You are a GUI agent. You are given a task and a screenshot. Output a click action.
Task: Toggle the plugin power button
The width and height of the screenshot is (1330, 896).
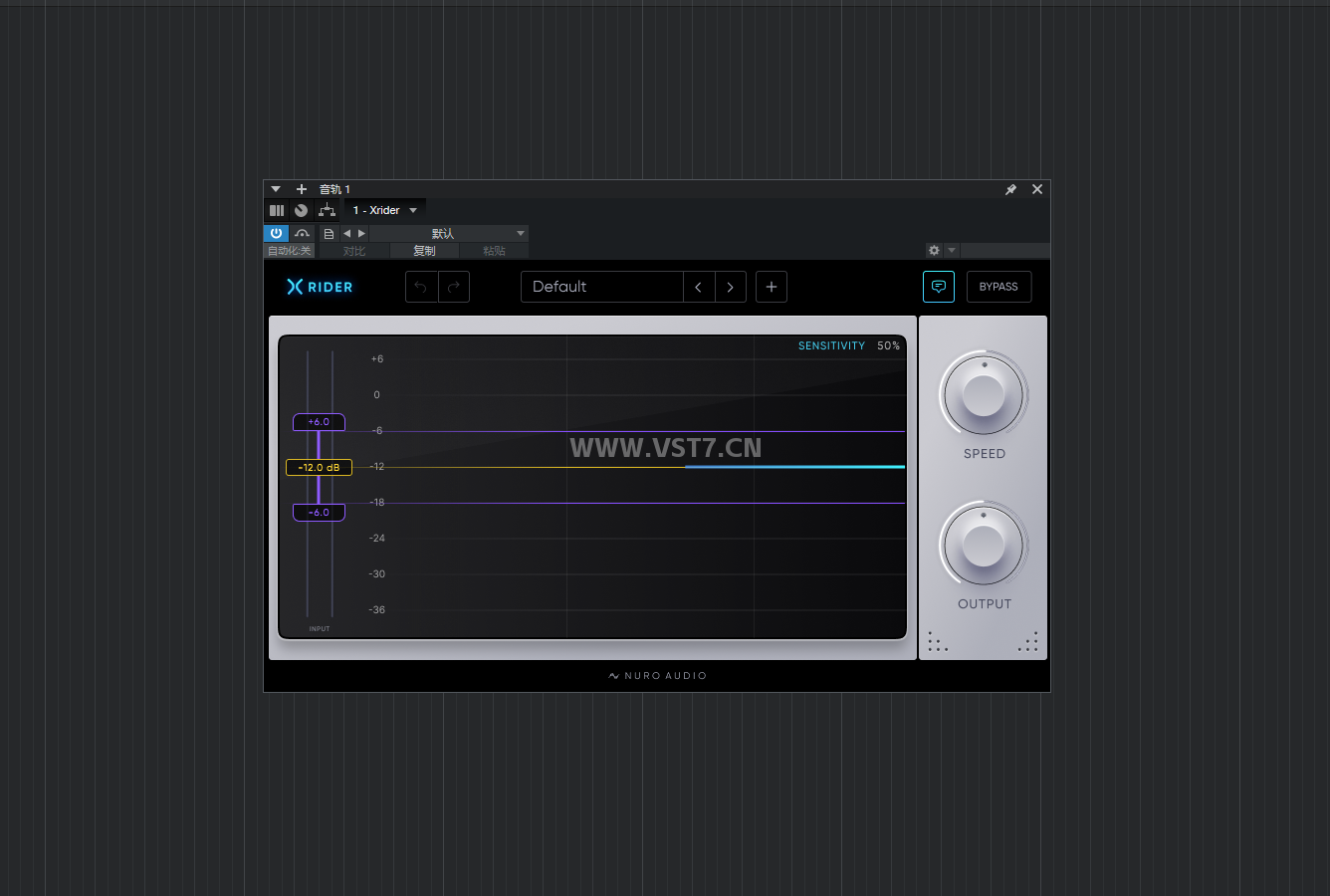[276, 233]
